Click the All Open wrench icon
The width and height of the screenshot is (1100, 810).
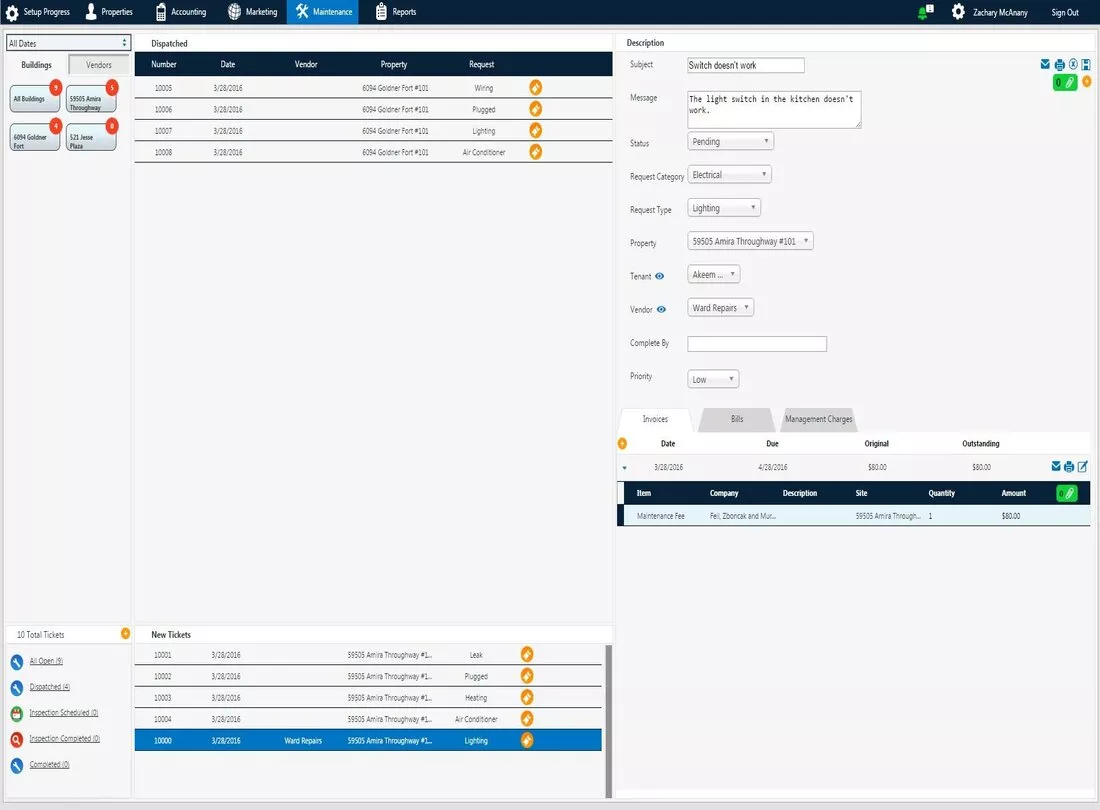point(17,662)
